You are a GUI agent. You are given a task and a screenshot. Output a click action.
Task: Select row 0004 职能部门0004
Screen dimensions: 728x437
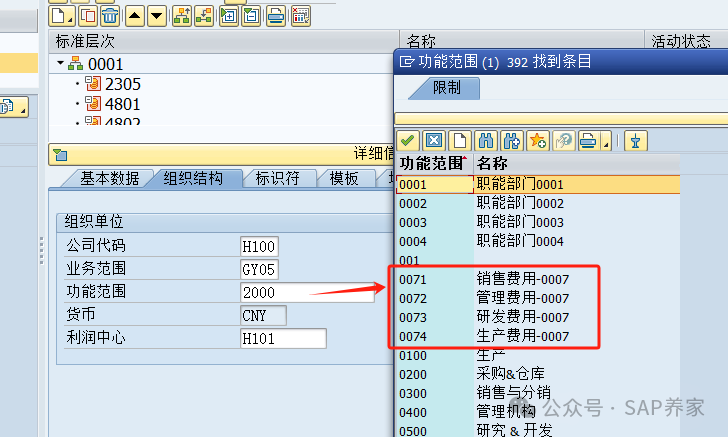coord(538,241)
